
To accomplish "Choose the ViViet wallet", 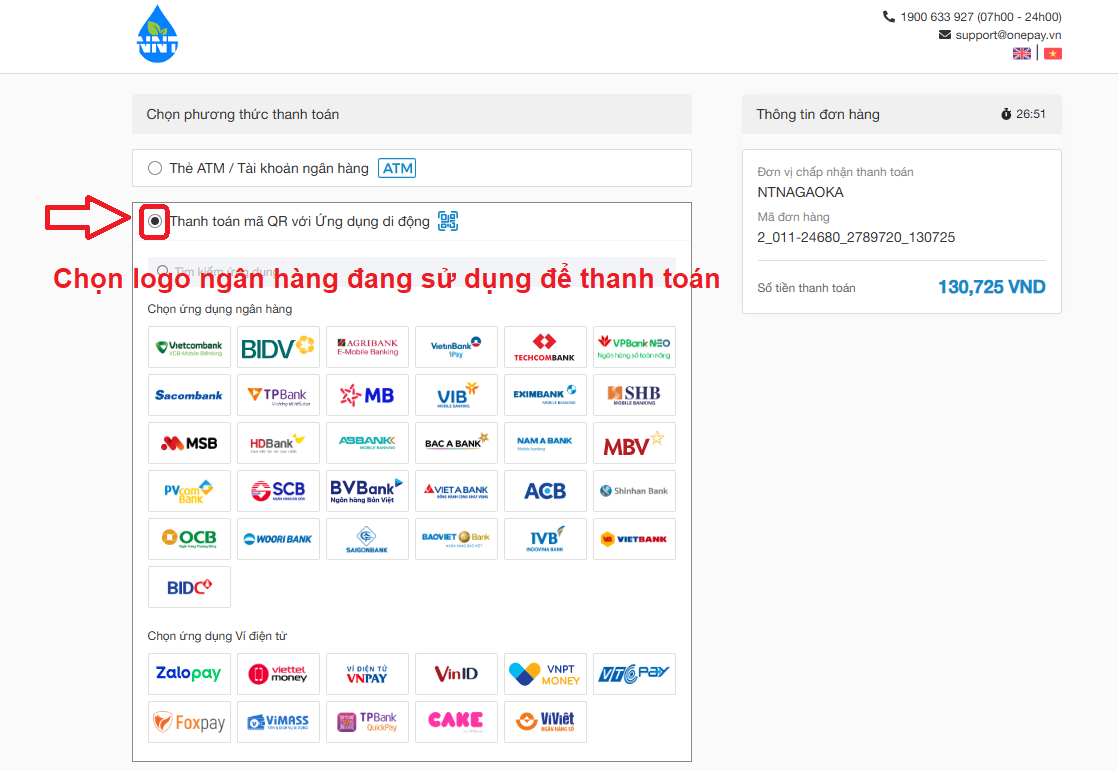I will tap(545, 722).
